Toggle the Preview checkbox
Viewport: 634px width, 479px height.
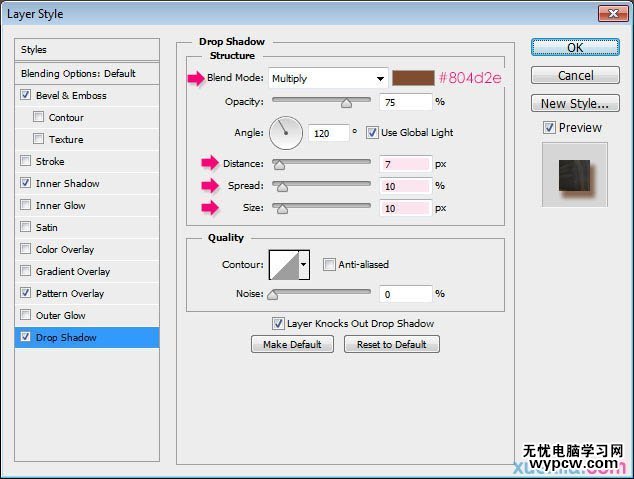(x=549, y=128)
